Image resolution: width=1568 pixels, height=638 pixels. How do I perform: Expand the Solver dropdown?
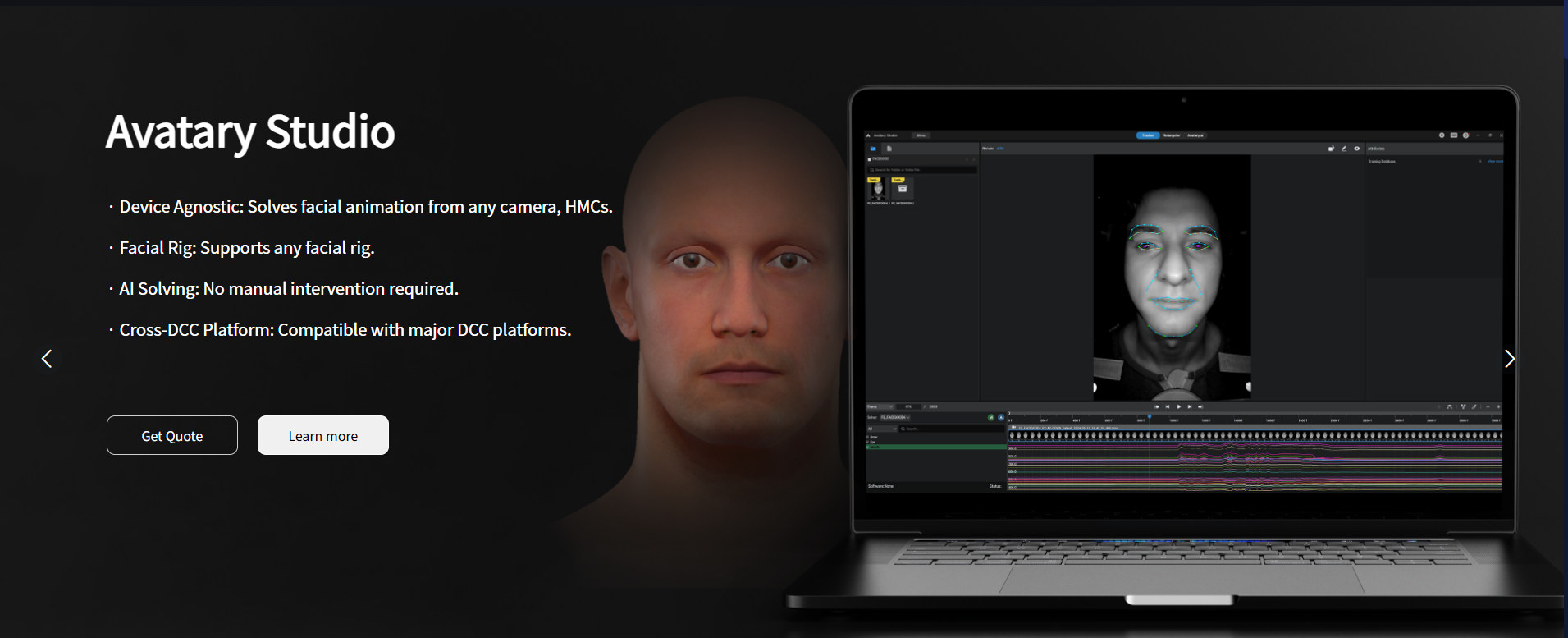click(895, 418)
